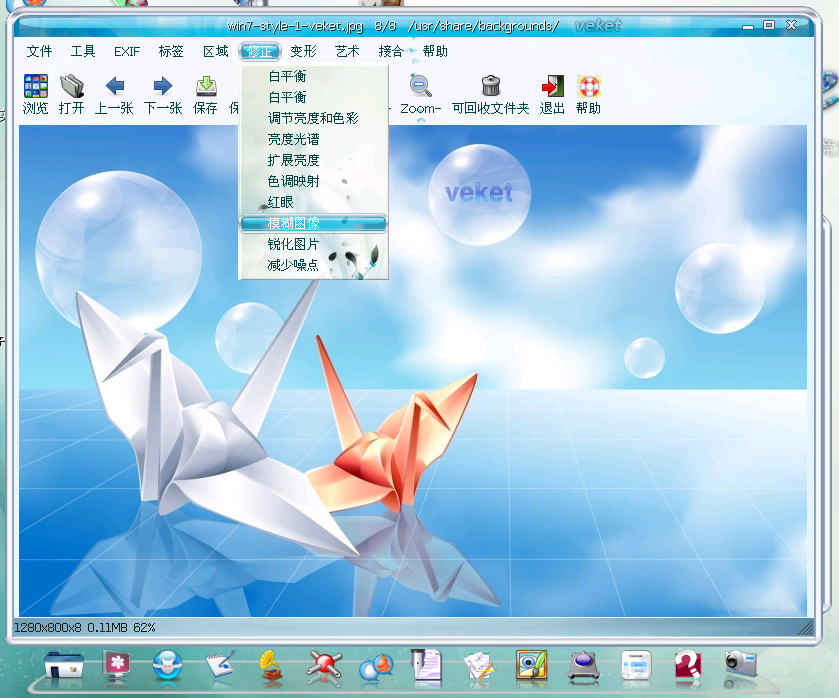This screenshot has height=698, width=839.
Task: Click title text win7-style-1-veket.jpg
Action: (x=295, y=26)
